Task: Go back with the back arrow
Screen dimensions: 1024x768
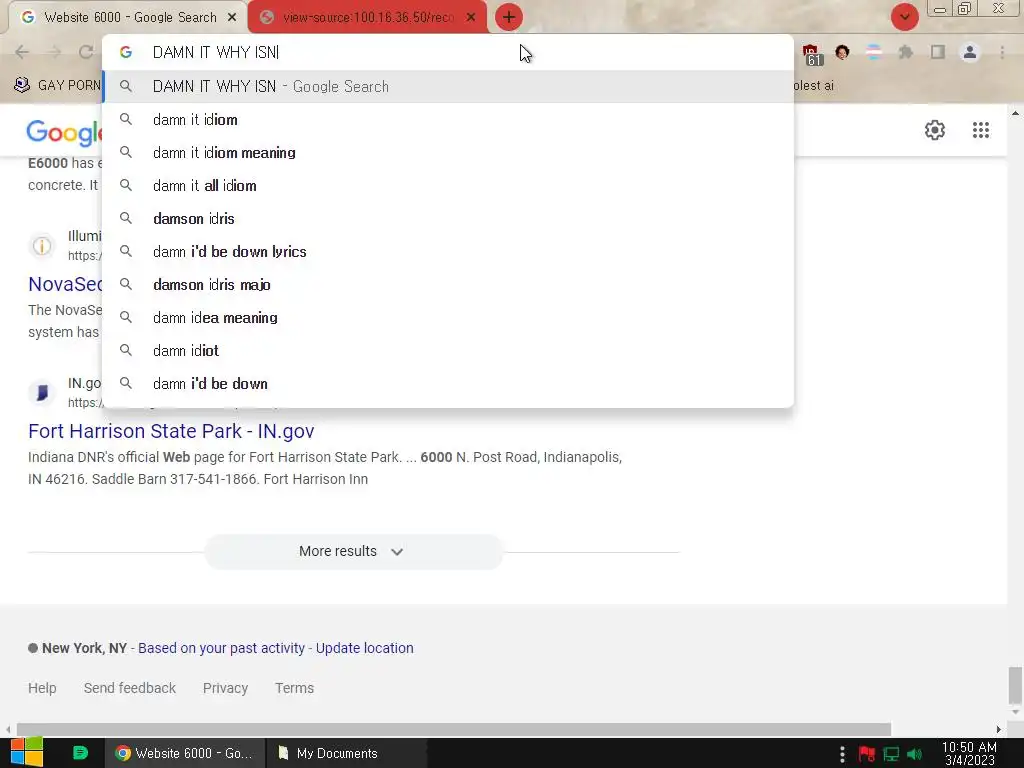Action: 22,52
